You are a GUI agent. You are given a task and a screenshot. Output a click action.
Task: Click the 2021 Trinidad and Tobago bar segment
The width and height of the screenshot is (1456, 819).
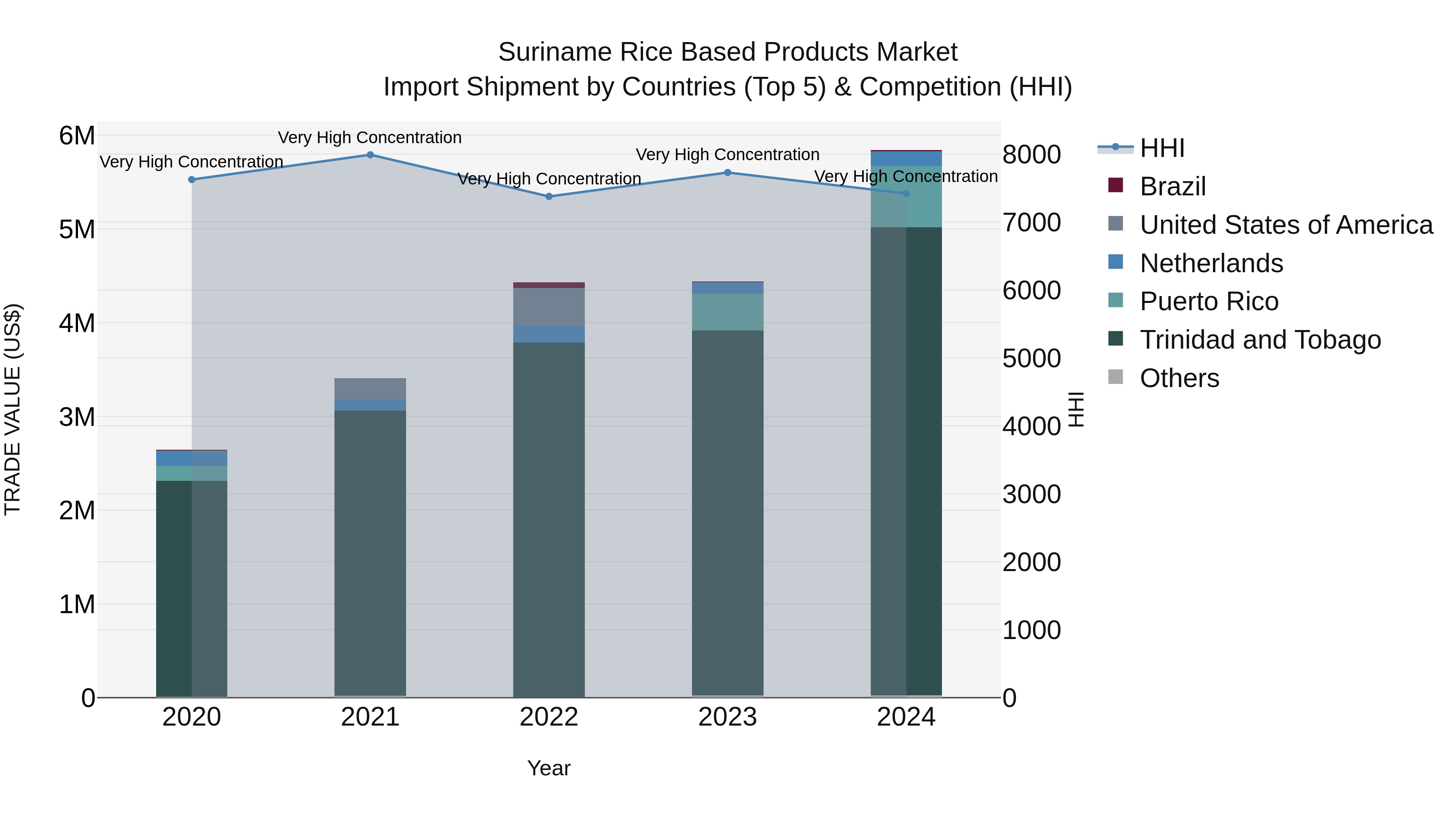pyautogui.click(x=370, y=553)
